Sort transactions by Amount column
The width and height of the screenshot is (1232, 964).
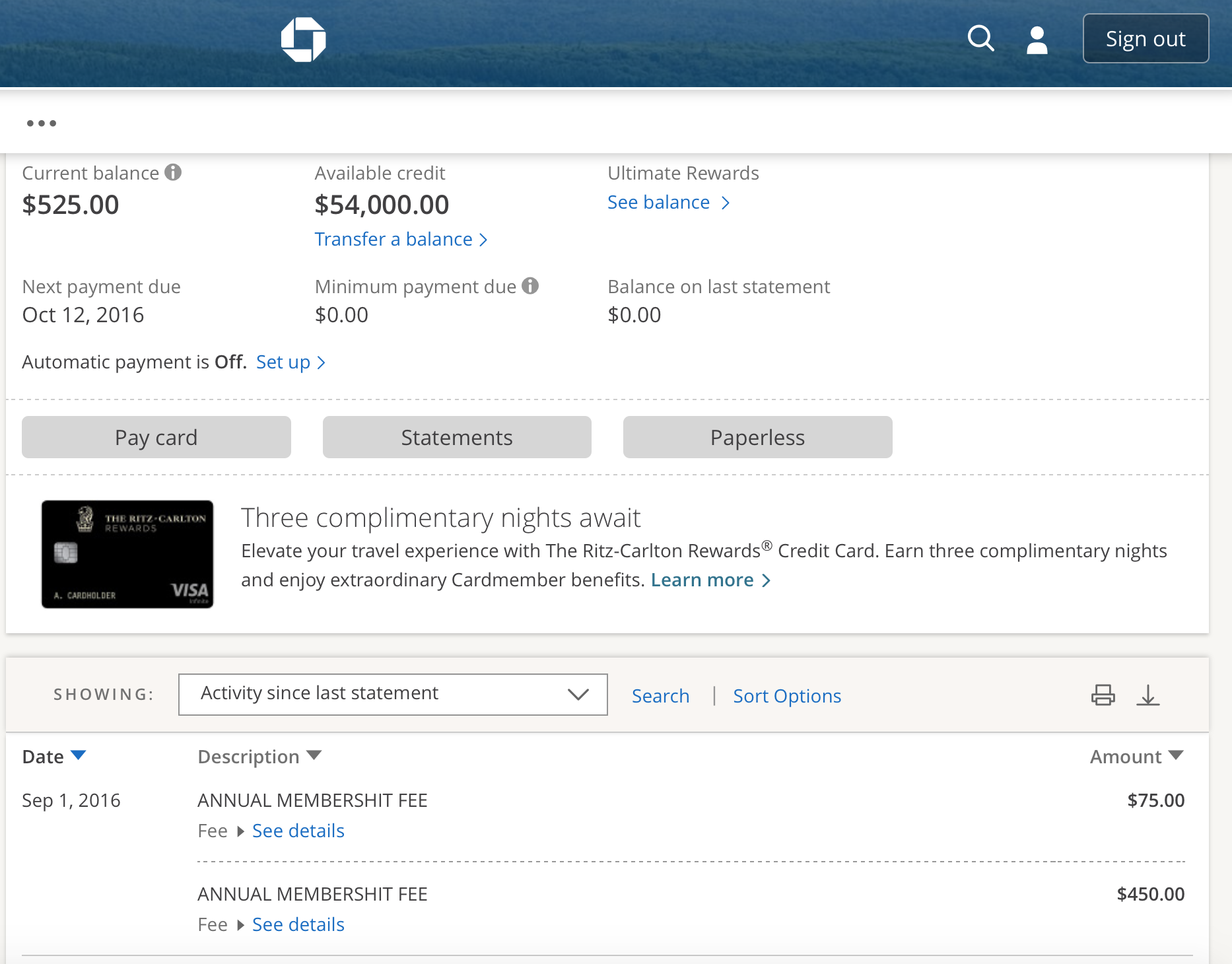pos(1136,757)
